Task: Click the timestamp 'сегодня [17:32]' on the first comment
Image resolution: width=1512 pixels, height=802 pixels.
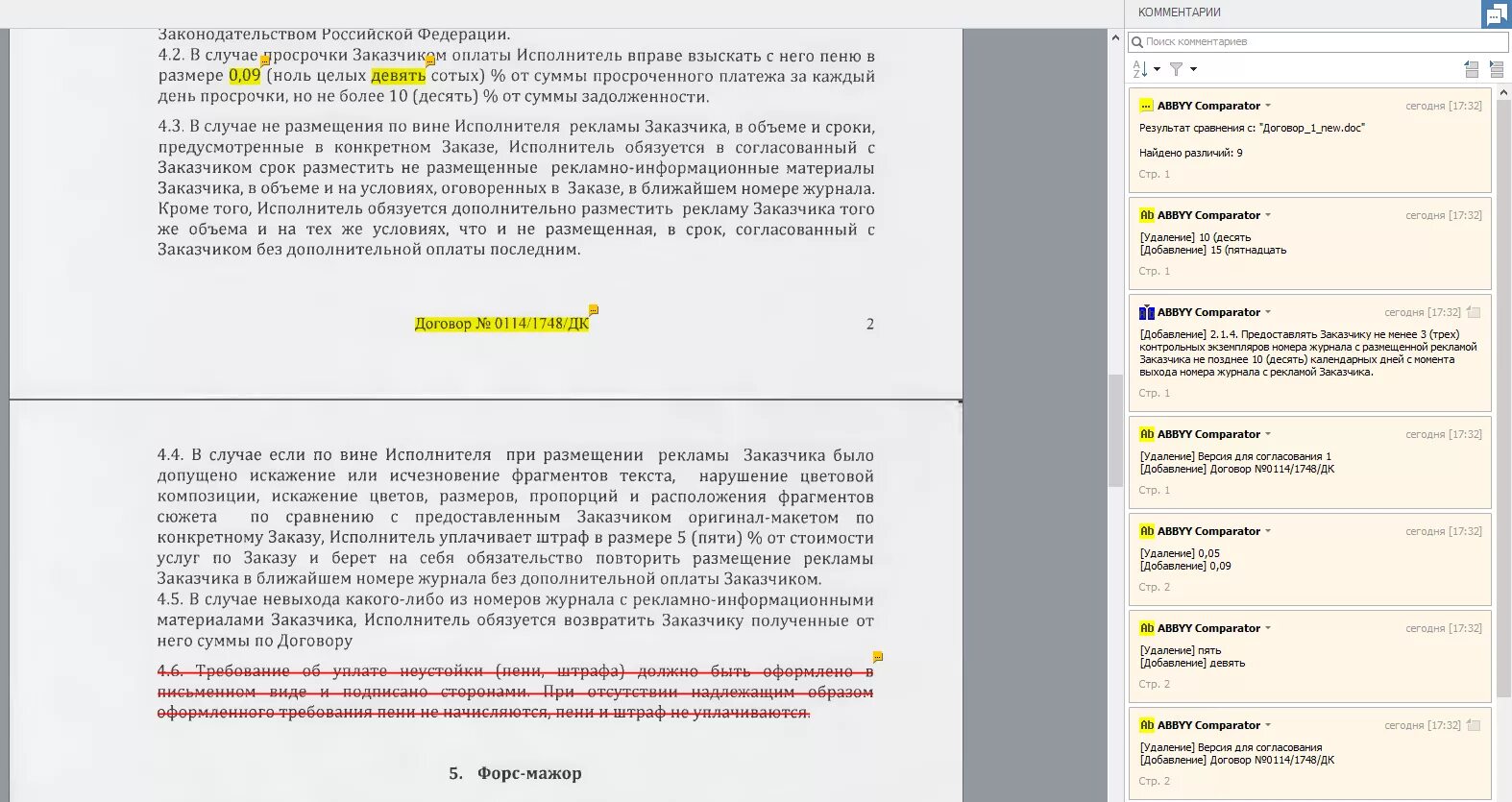Action: [x=1444, y=106]
